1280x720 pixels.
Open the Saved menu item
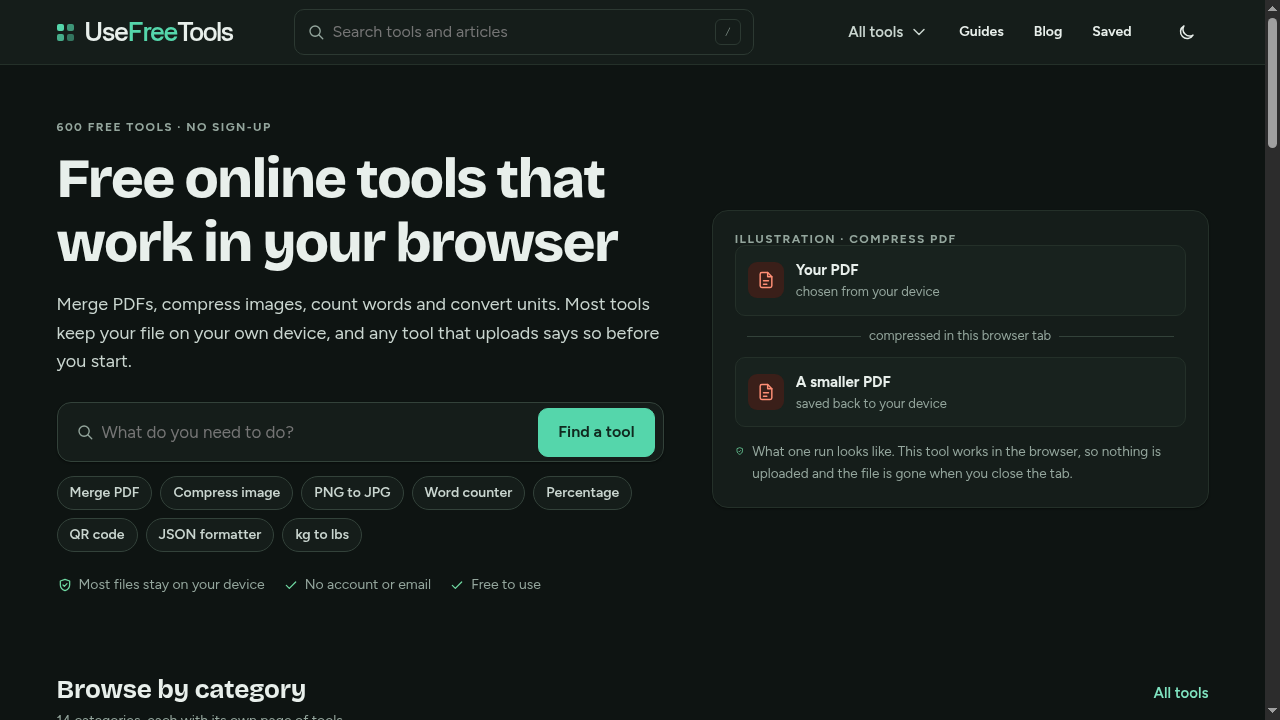click(x=1112, y=32)
